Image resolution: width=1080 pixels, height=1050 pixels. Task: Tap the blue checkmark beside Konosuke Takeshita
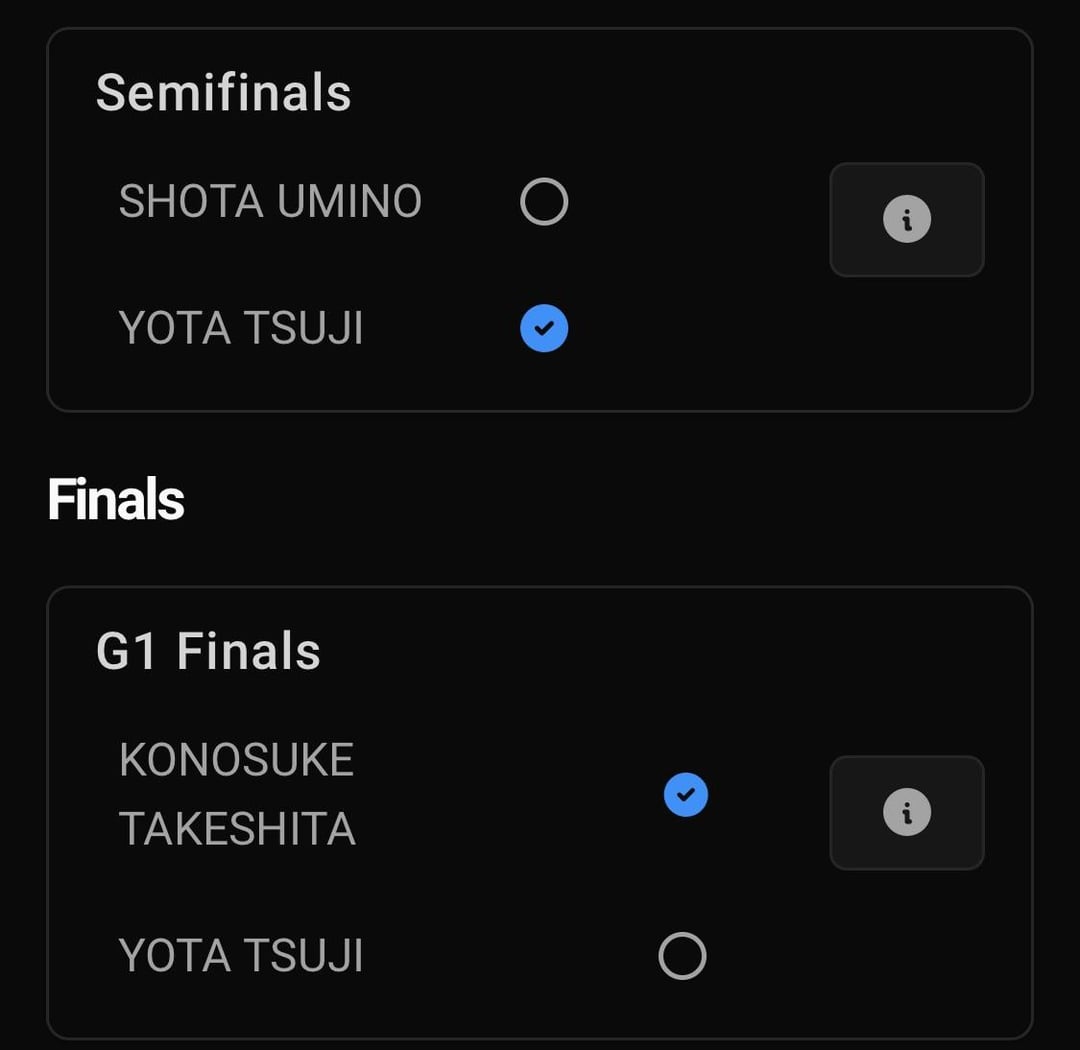[x=685, y=794]
